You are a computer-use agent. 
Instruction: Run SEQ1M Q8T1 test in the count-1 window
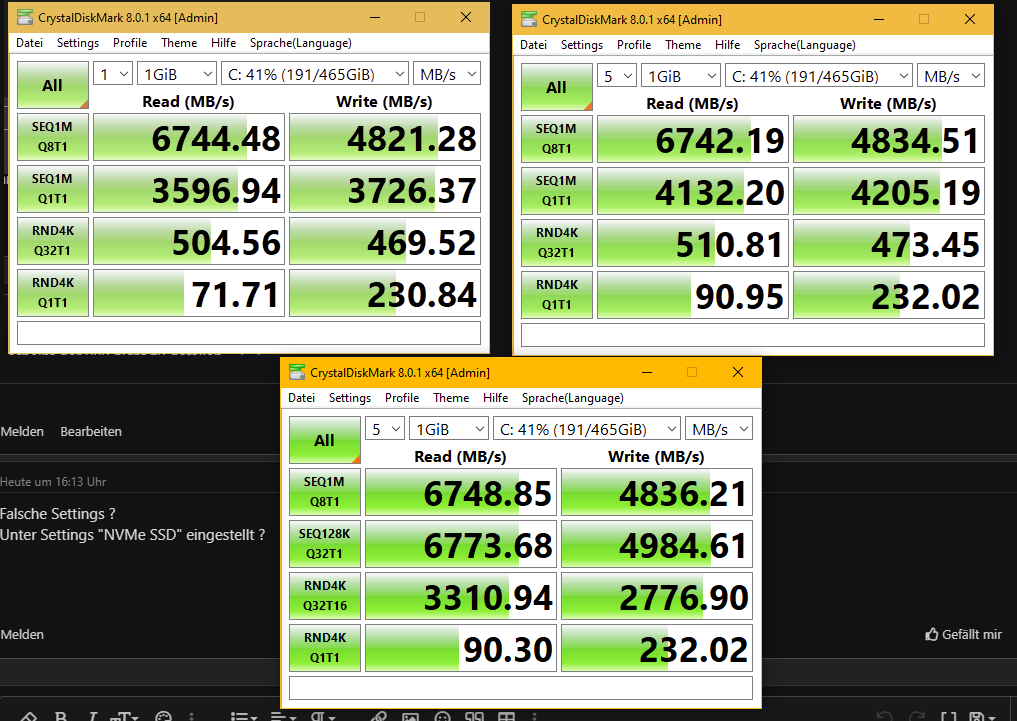[53, 137]
